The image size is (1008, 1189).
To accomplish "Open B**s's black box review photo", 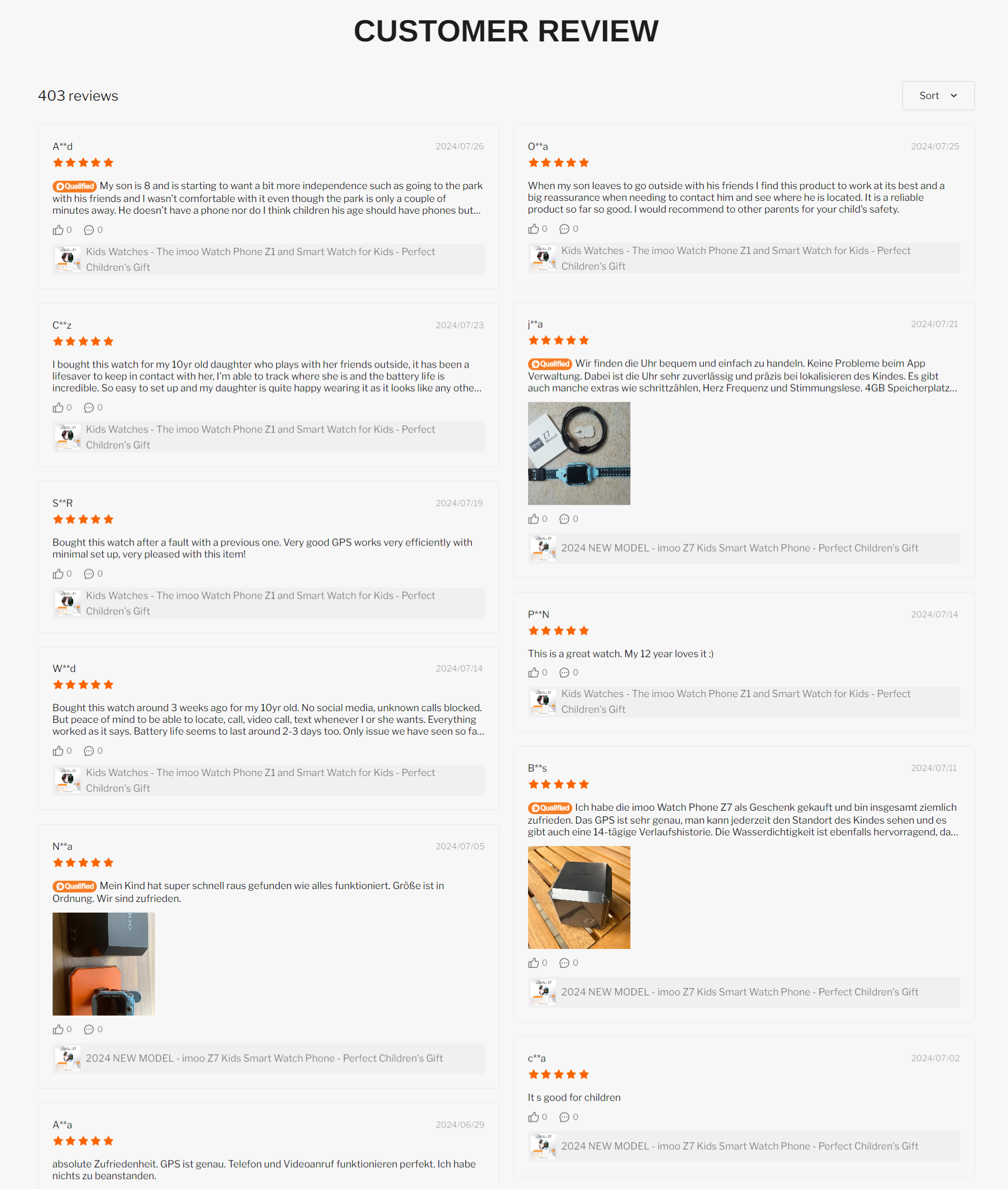I will pyautogui.click(x=579, y=897).
